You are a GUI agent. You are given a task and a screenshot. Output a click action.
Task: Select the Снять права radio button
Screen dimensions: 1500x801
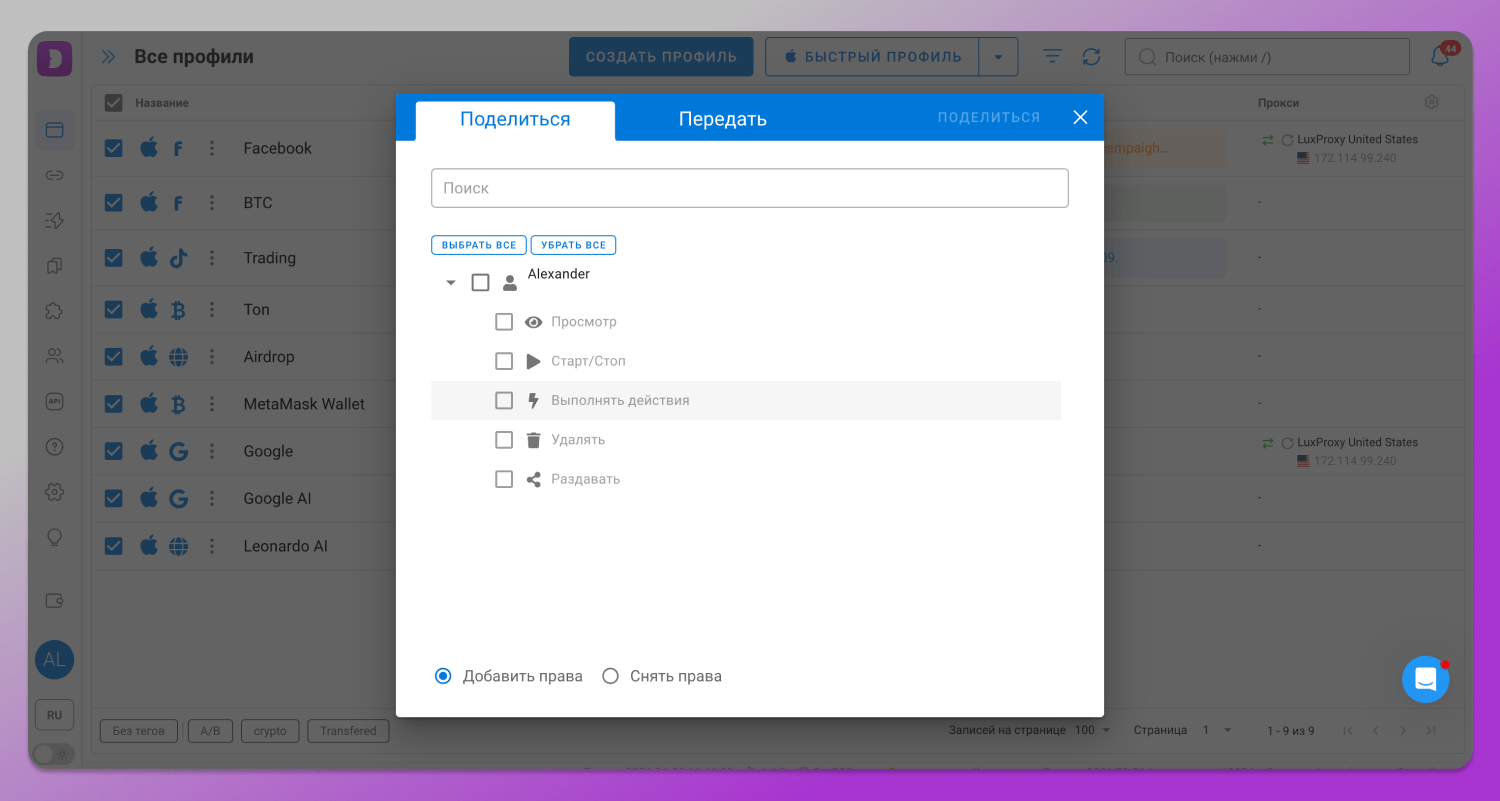(x=610, y=676)
